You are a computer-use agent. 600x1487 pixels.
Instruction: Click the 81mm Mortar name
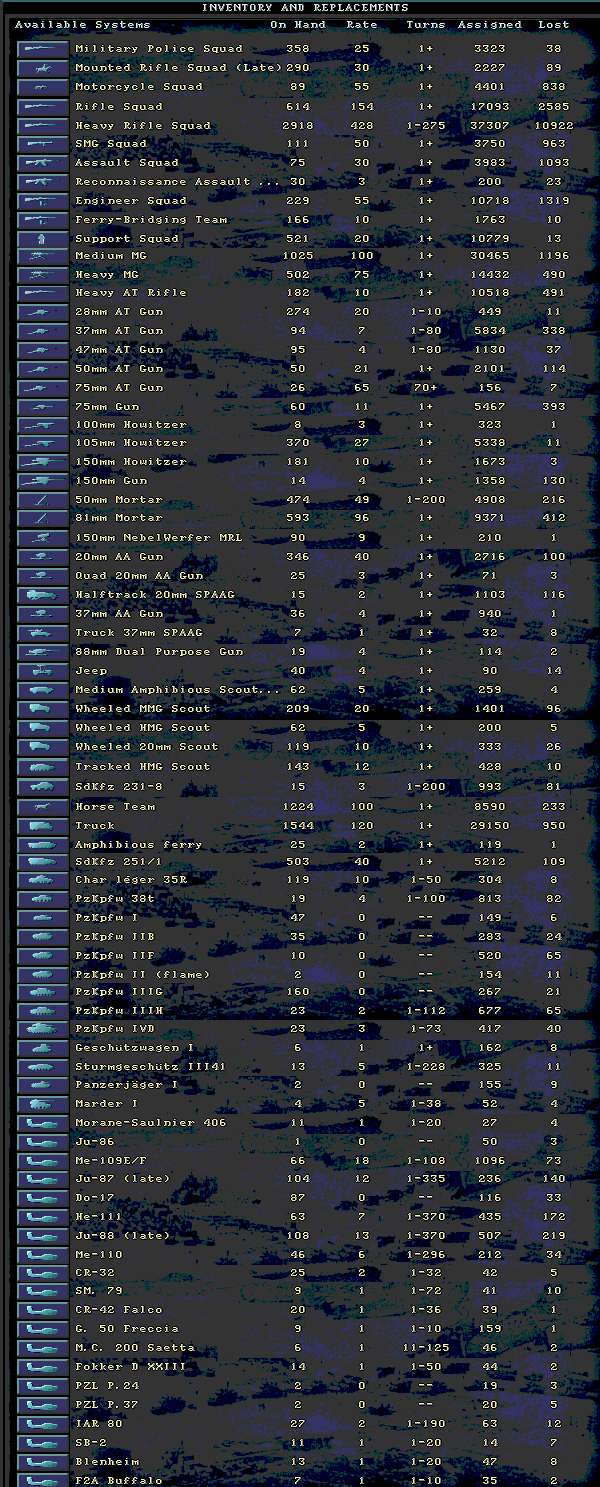tap(119, 518)
